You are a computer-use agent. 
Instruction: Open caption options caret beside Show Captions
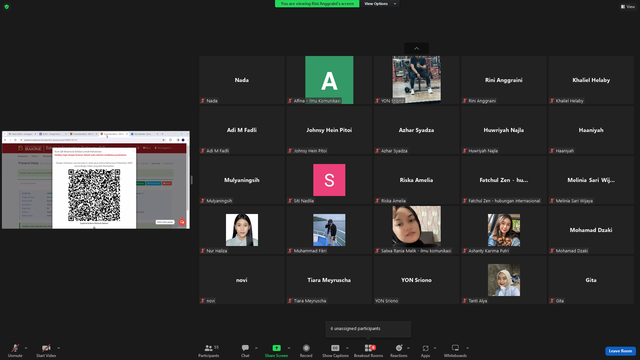click(x=347, y=348)
